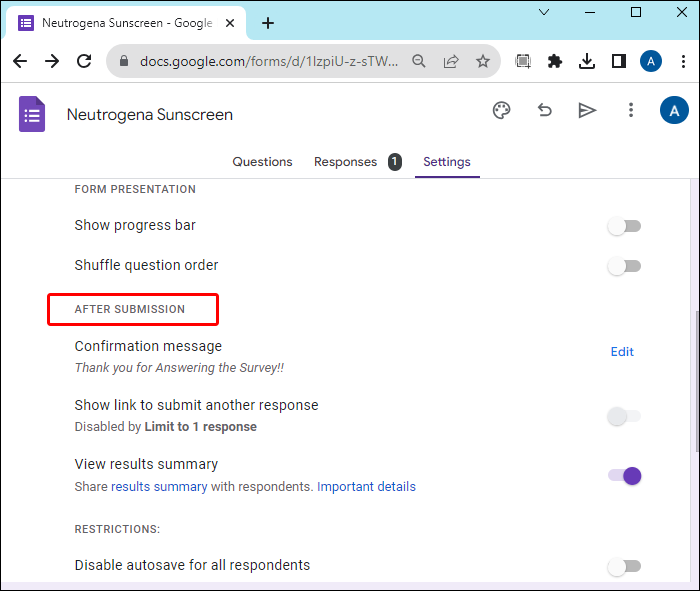
Task: Turn off the View results summary toggle
Action: 624,476
